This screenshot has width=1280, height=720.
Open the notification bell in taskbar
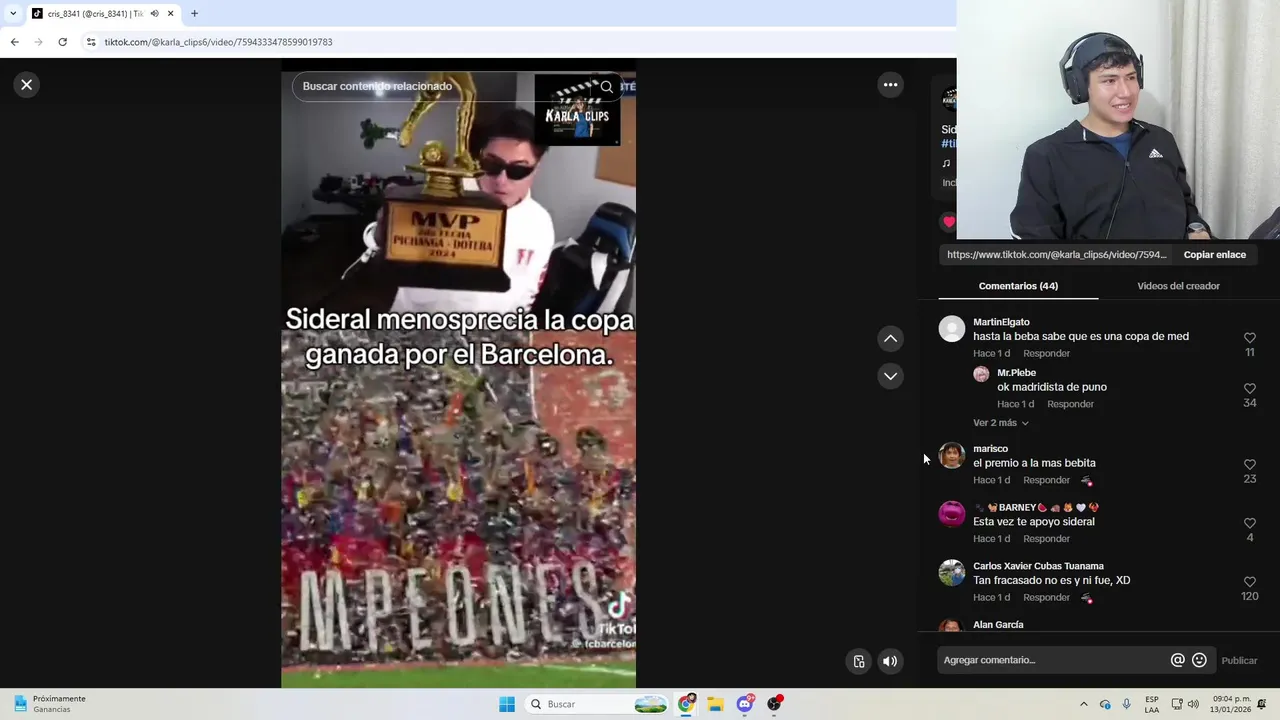[x=1262, y=704]
